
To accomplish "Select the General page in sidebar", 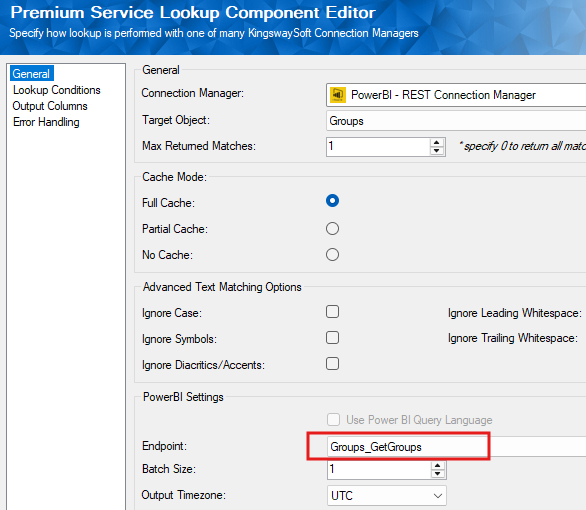I will pyautogui.click(x=31, y=74).
